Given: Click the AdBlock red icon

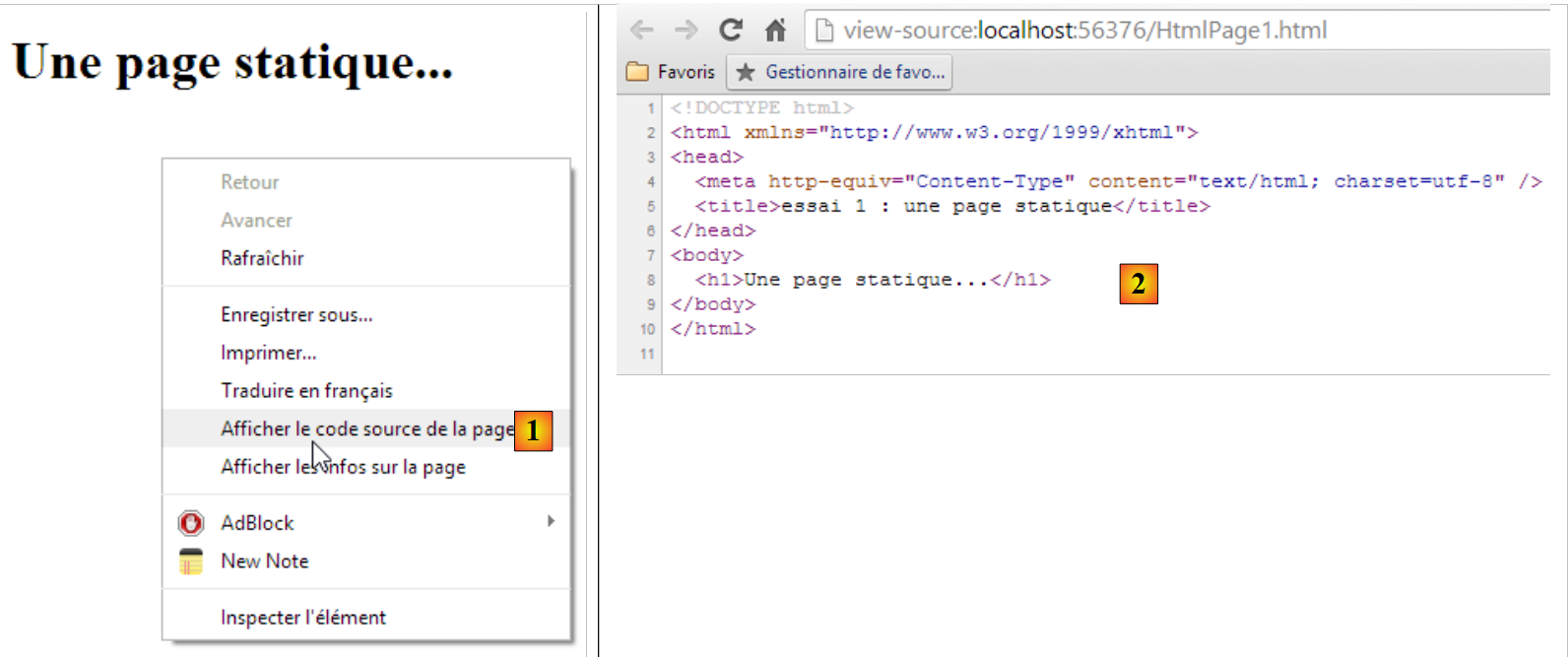Looking at the screenshot, I should (x=191, y=523).
